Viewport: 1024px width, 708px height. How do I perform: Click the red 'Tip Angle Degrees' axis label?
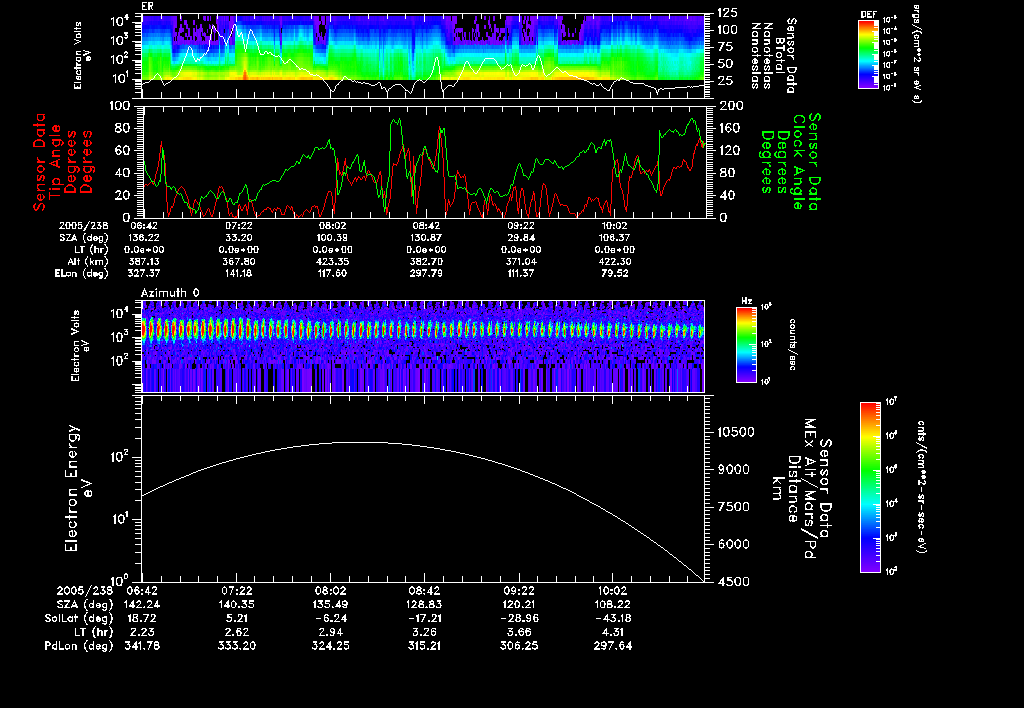coord(60,161)
